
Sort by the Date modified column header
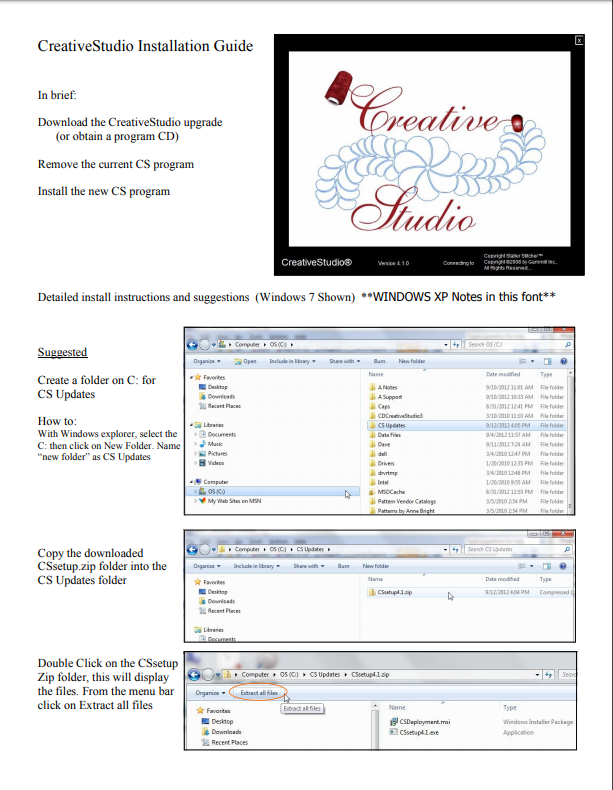[x=504, y=374]
